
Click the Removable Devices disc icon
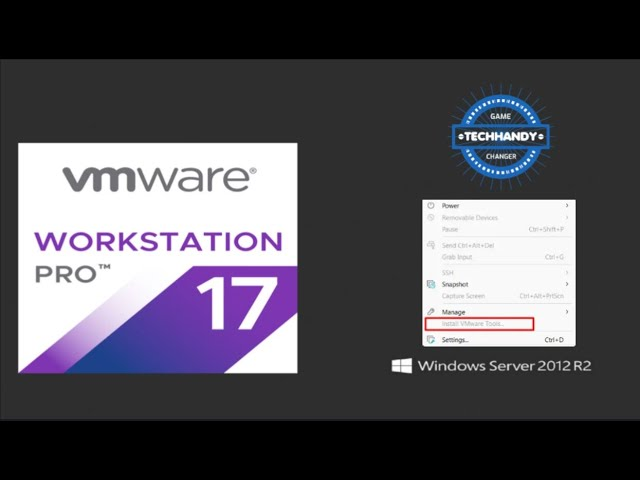431,218
